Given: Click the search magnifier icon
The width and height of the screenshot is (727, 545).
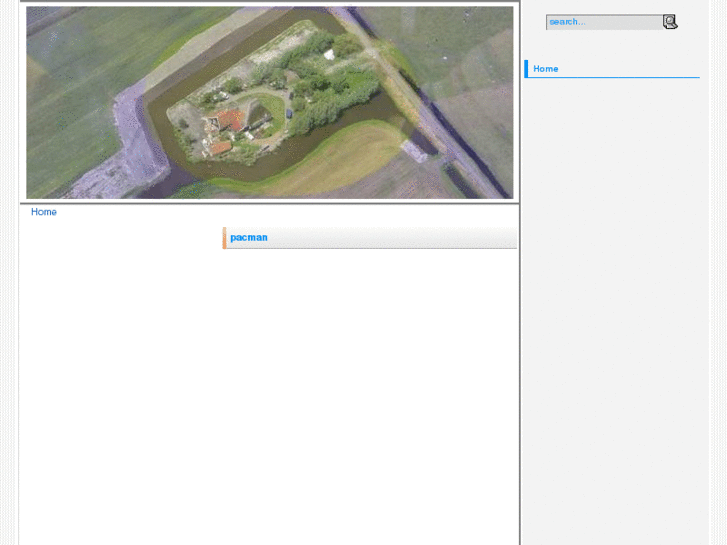Looking at the screenshot, I should (x=670, y=22).
